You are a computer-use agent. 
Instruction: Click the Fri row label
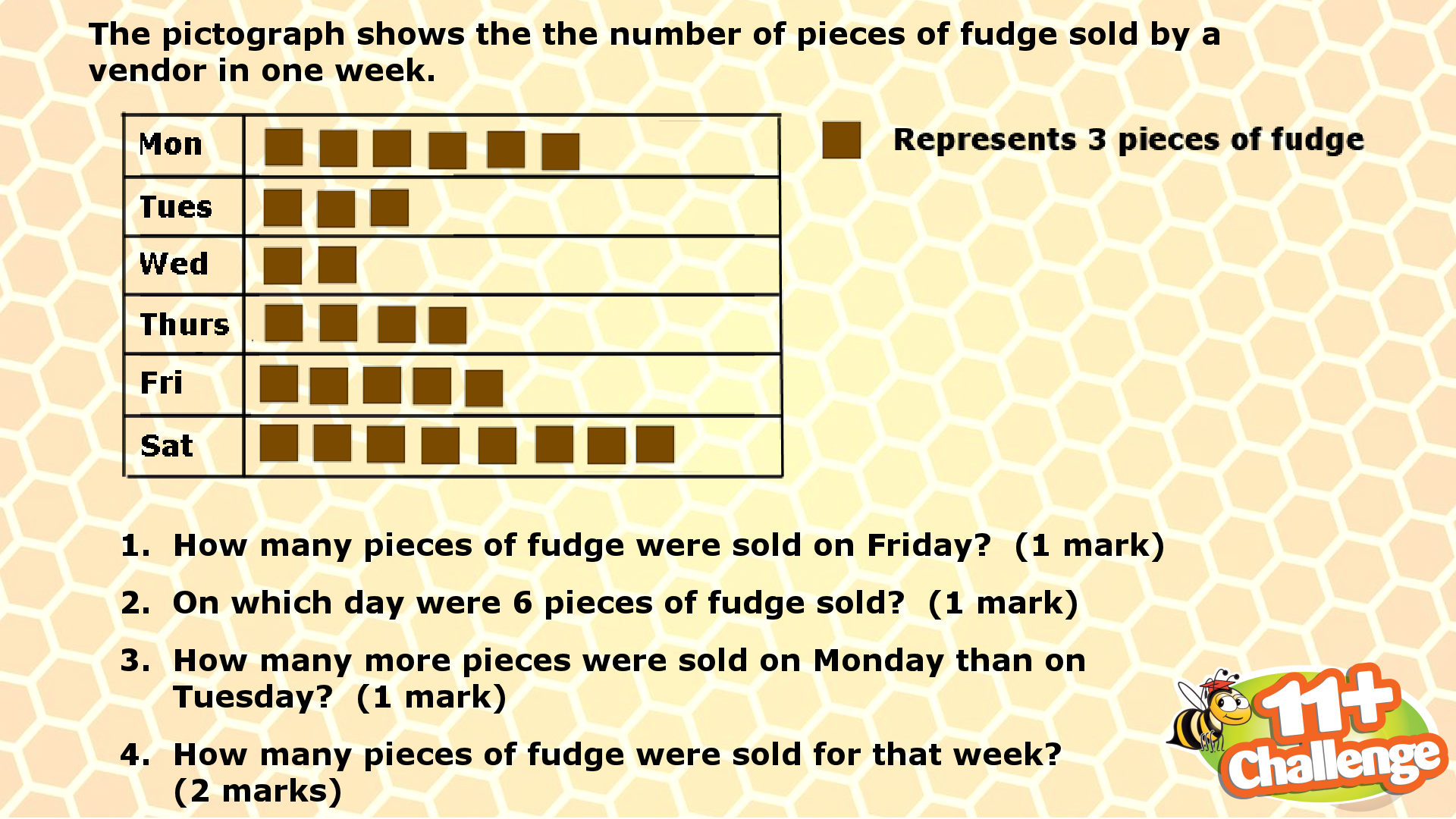pyautogui.click(x=162, y=383)
